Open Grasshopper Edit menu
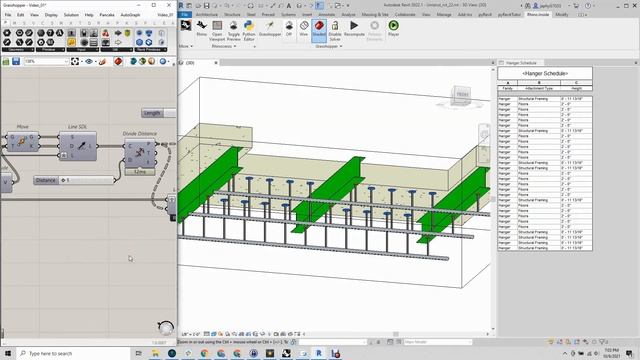The width and height of the screenshot is (640, 360). coord(20,15)
